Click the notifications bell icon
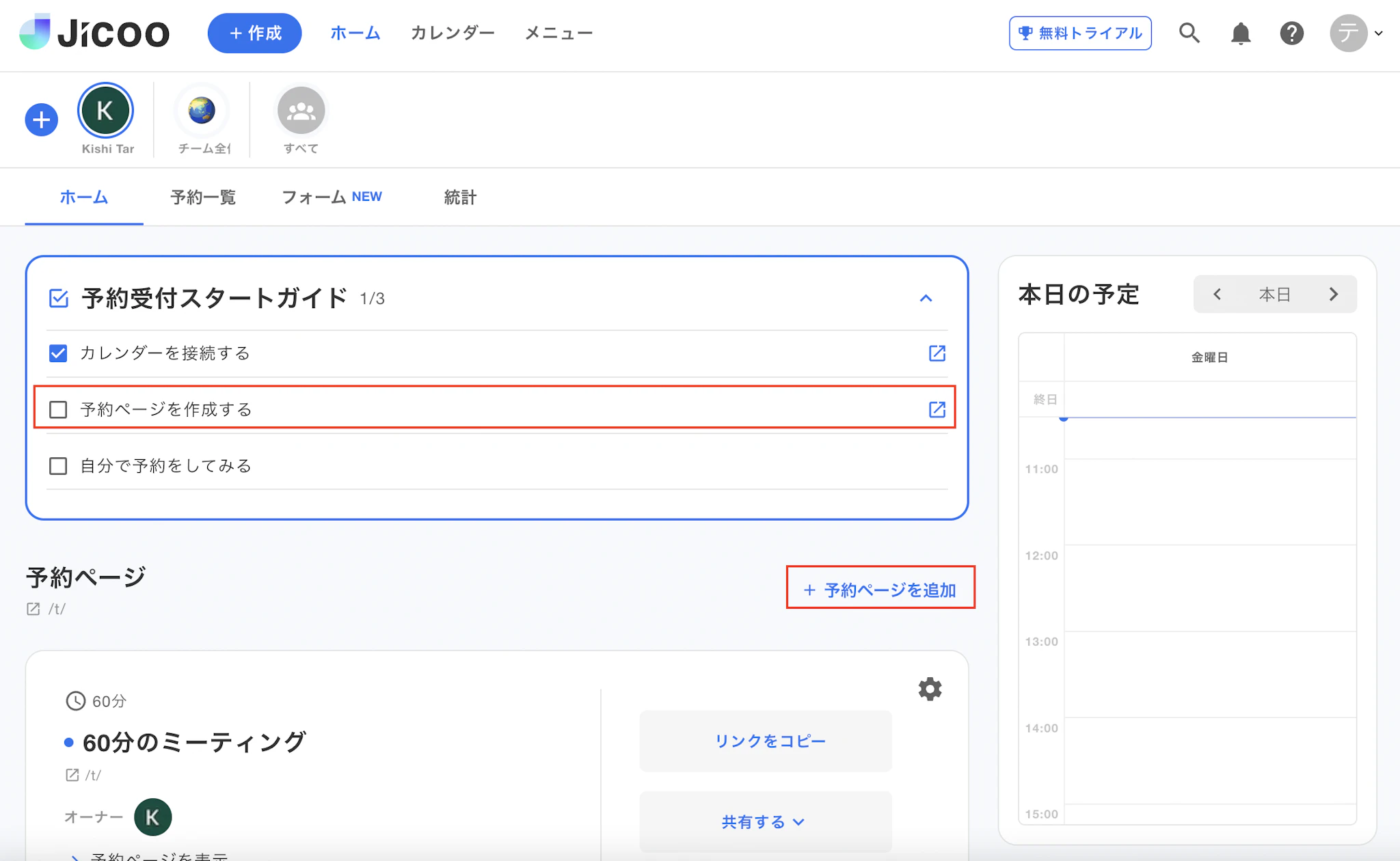Image resolution: width=1400 pixels, height=861 pixels. pyautogui.click(x=1240, y=33)
